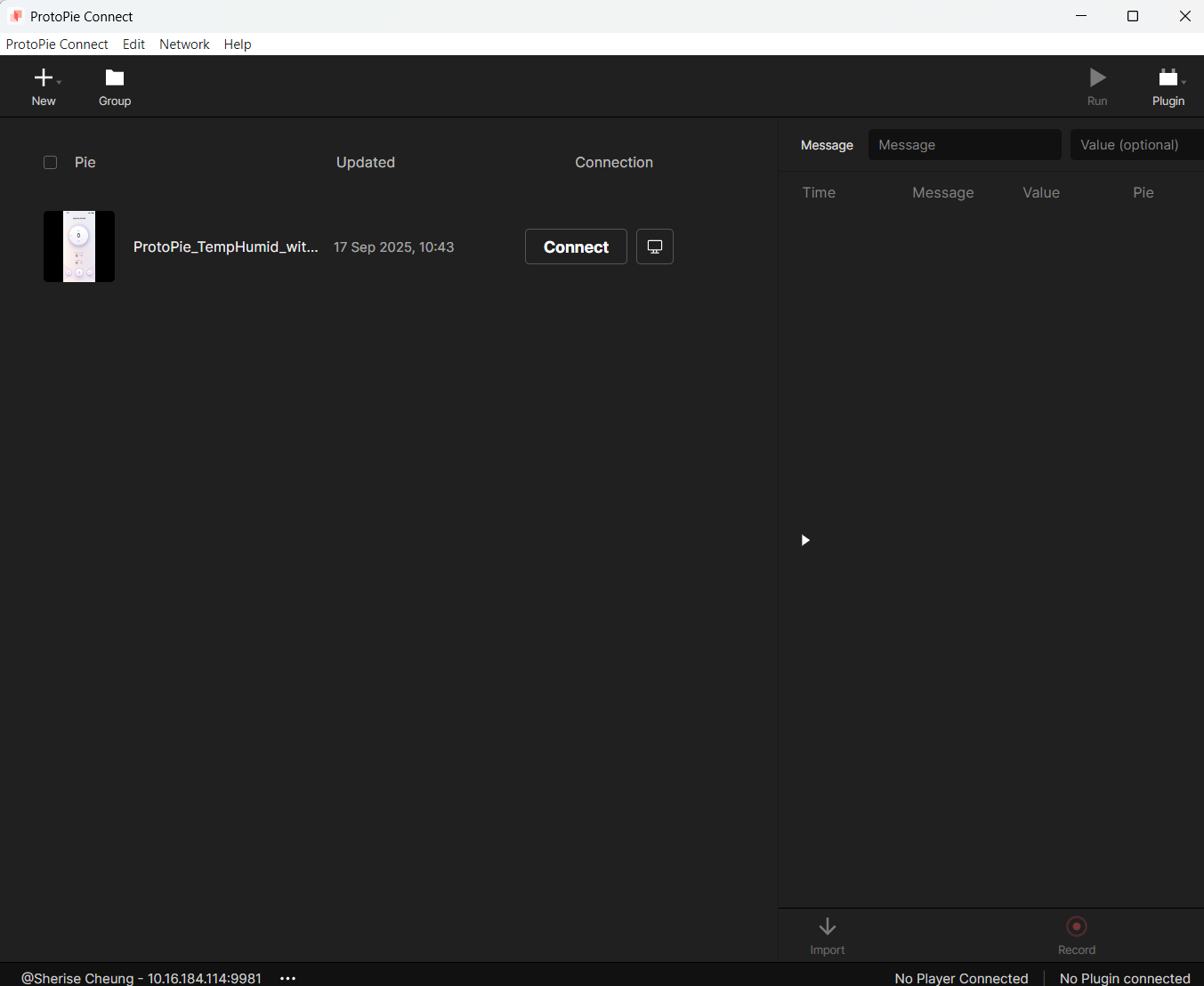1204x986 pixels.
Task: Click the ProtoPie logo in the title bar
Action: tap(15, 15)
